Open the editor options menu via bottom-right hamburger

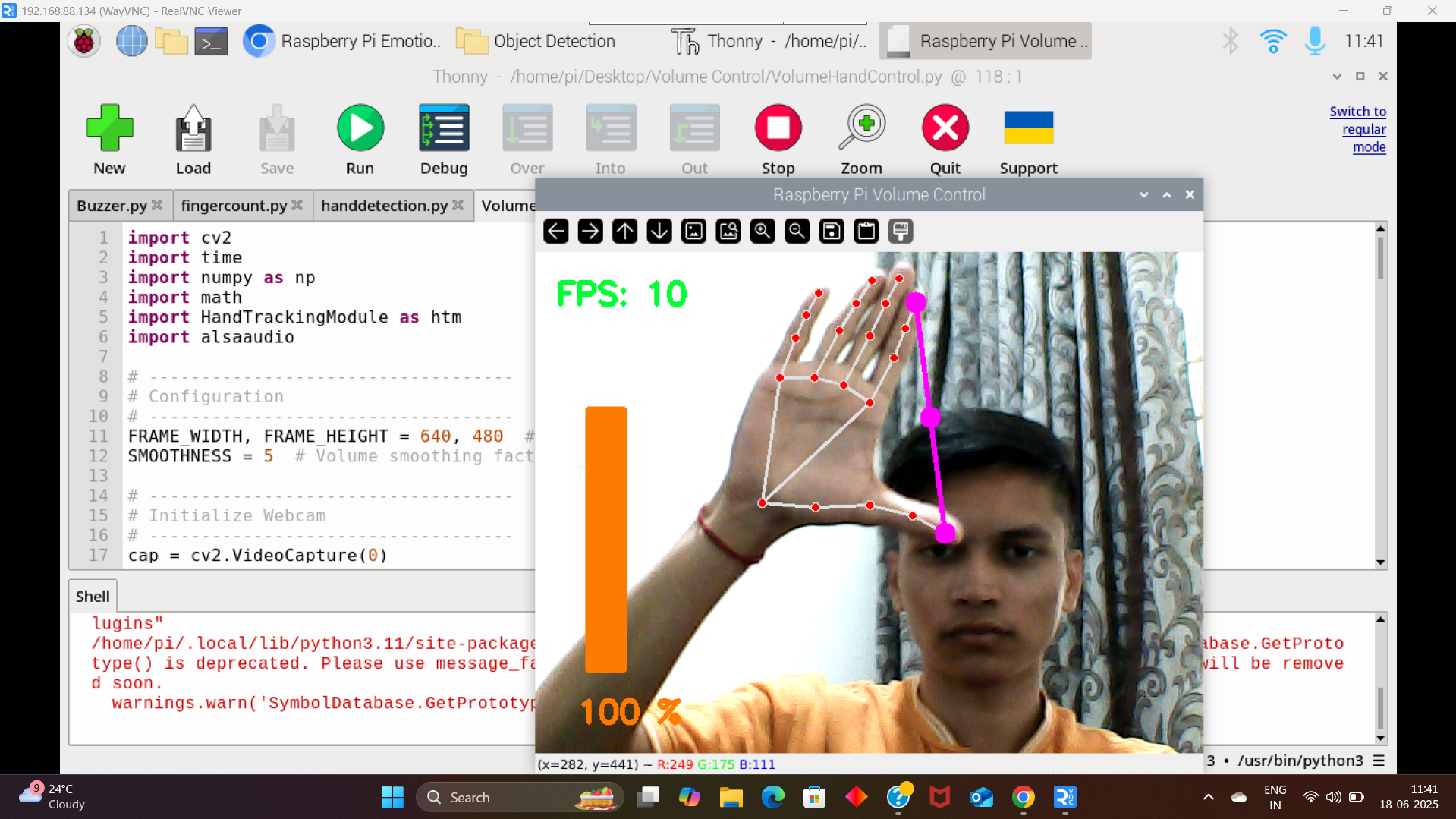point(1379,761)
